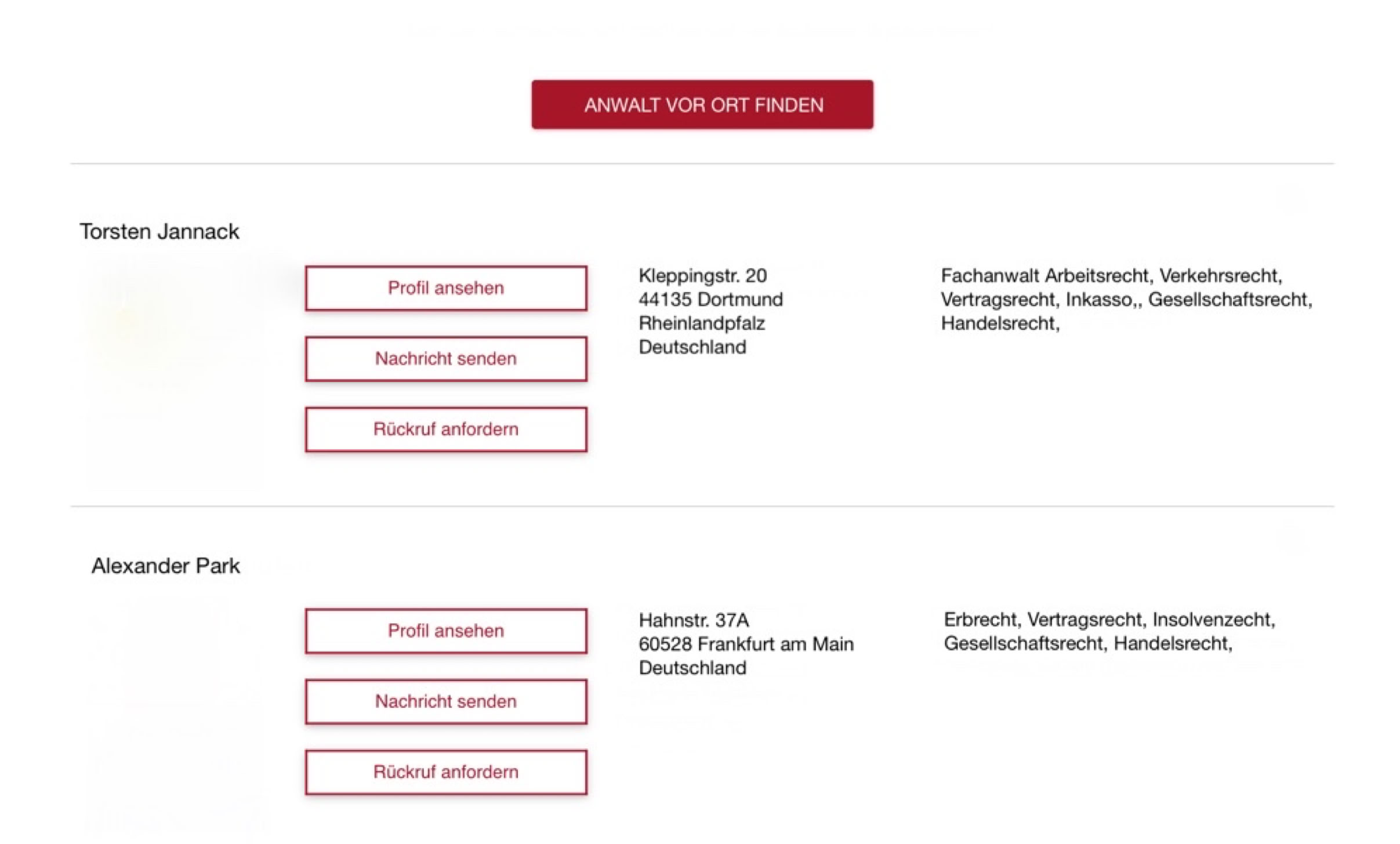Request a callback from Alexander Park
The image size is (1400, 844).
(445, 772)
